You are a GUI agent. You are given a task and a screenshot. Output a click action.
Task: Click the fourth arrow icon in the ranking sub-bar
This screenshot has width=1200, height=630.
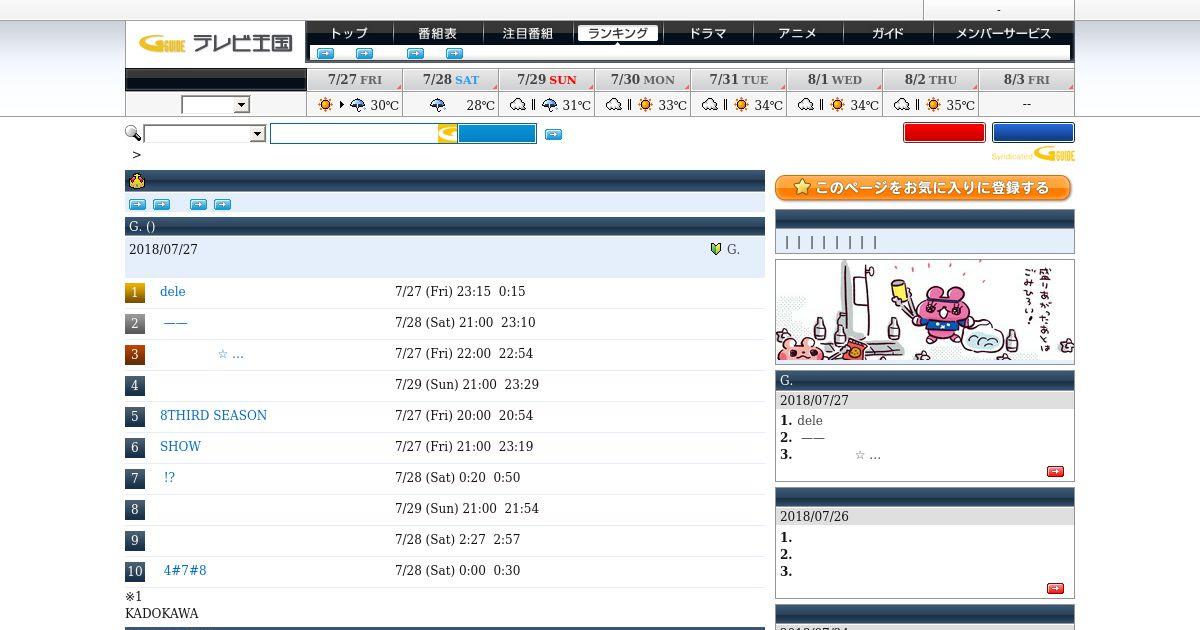point(222,204)
